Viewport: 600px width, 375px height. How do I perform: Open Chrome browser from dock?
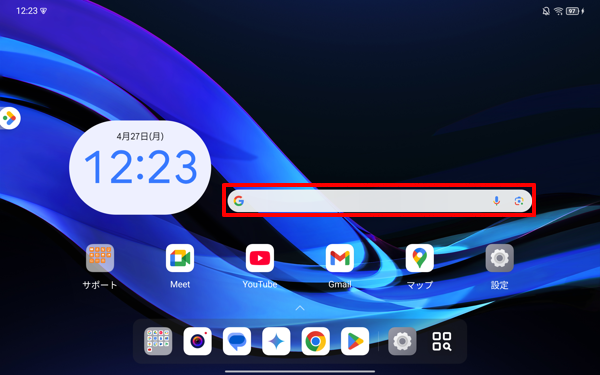[x=316, y=341]
